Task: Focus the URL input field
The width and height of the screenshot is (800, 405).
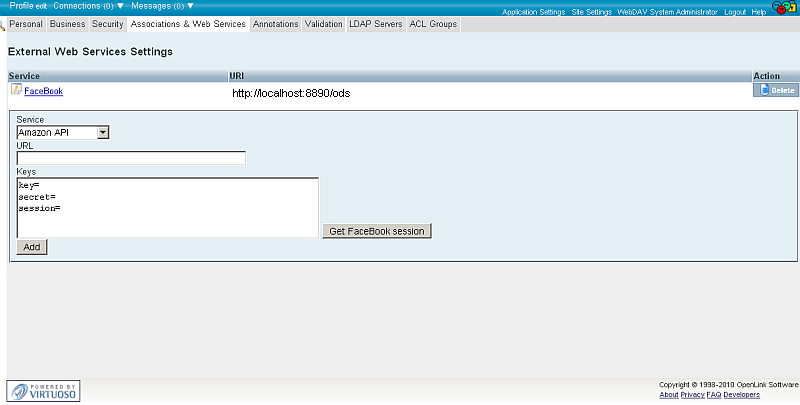Action: click(x=131, y=158)
